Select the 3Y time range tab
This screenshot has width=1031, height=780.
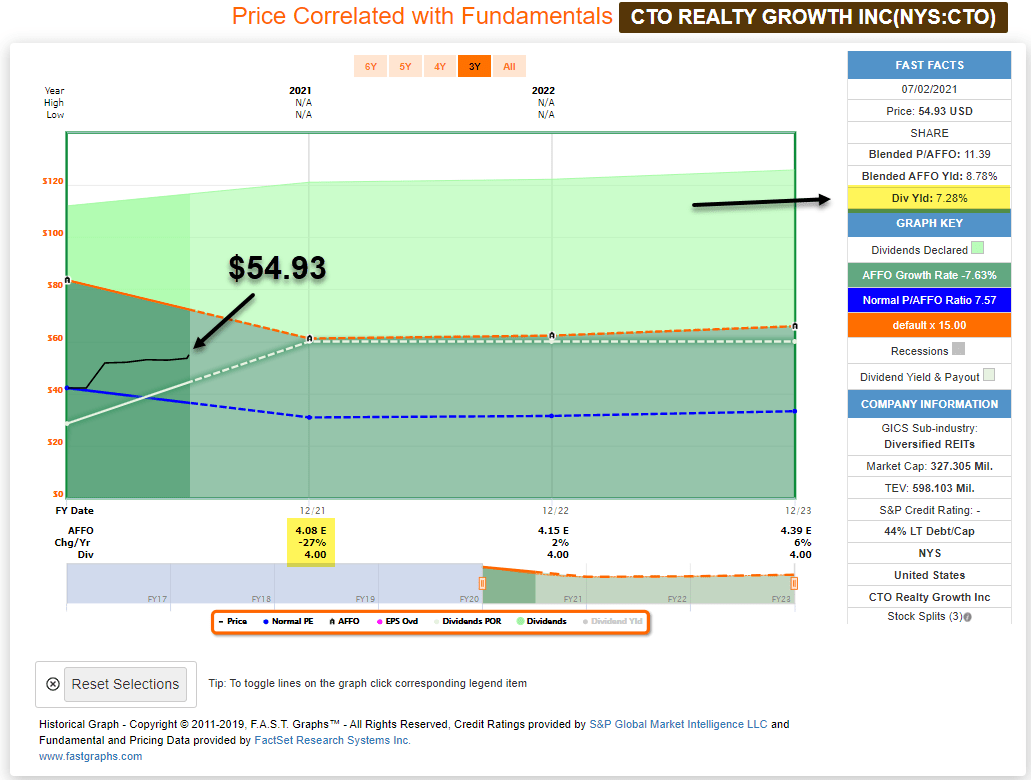click(474, 66)
